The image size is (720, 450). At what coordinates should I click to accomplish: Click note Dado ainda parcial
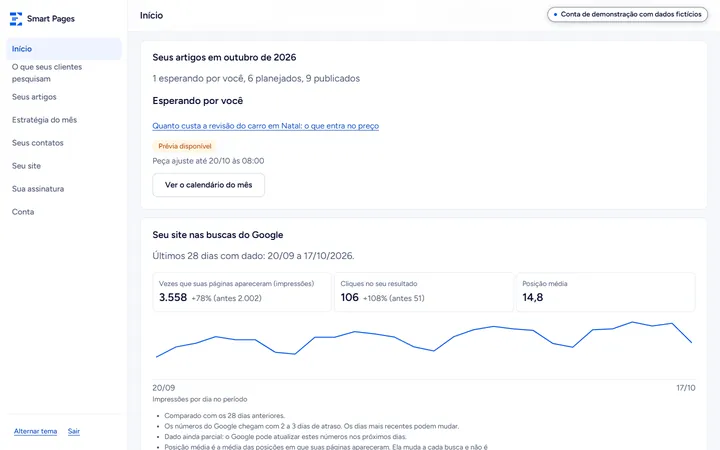pos(285,437)
